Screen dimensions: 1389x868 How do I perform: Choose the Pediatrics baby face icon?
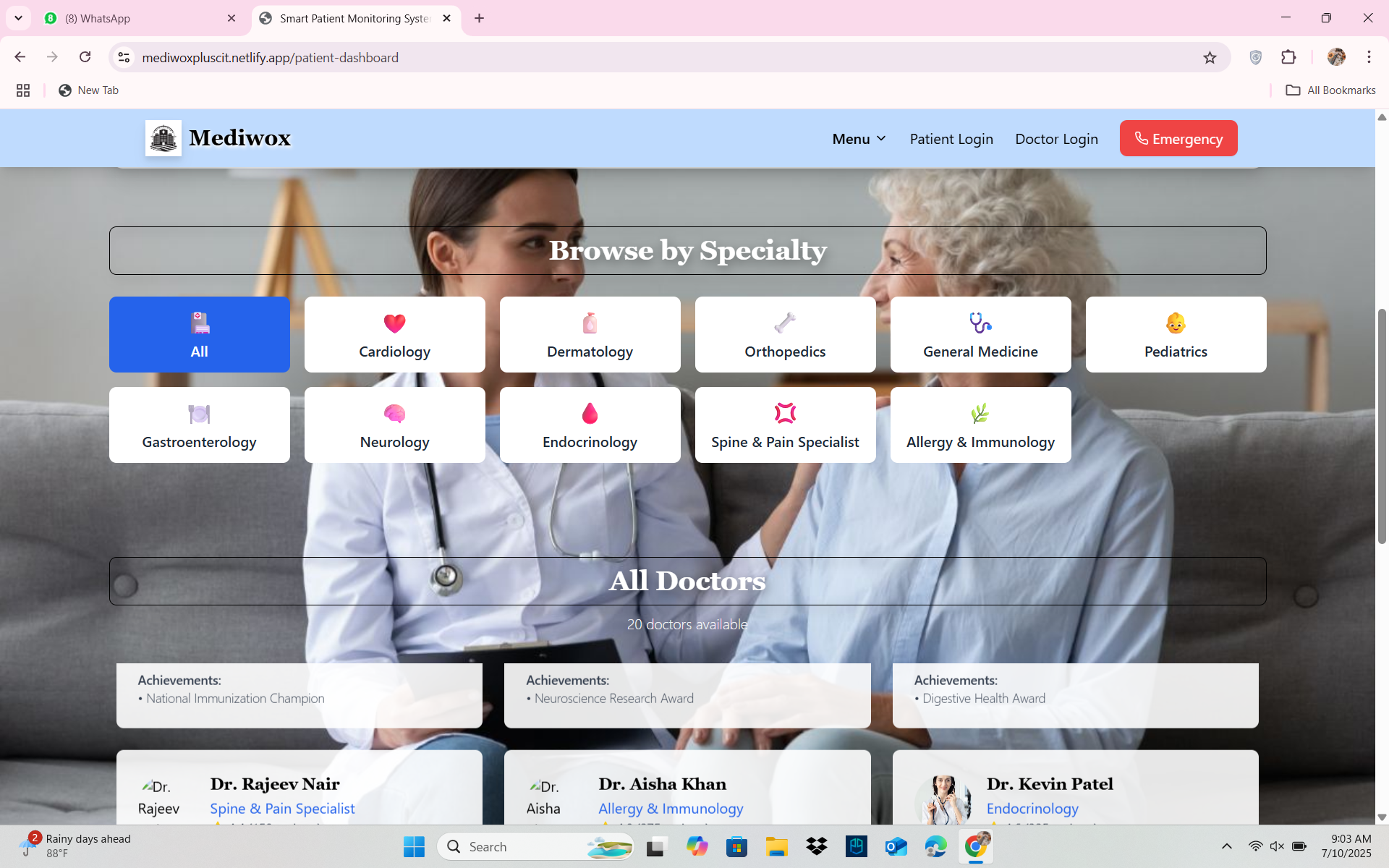(1176, 323)
